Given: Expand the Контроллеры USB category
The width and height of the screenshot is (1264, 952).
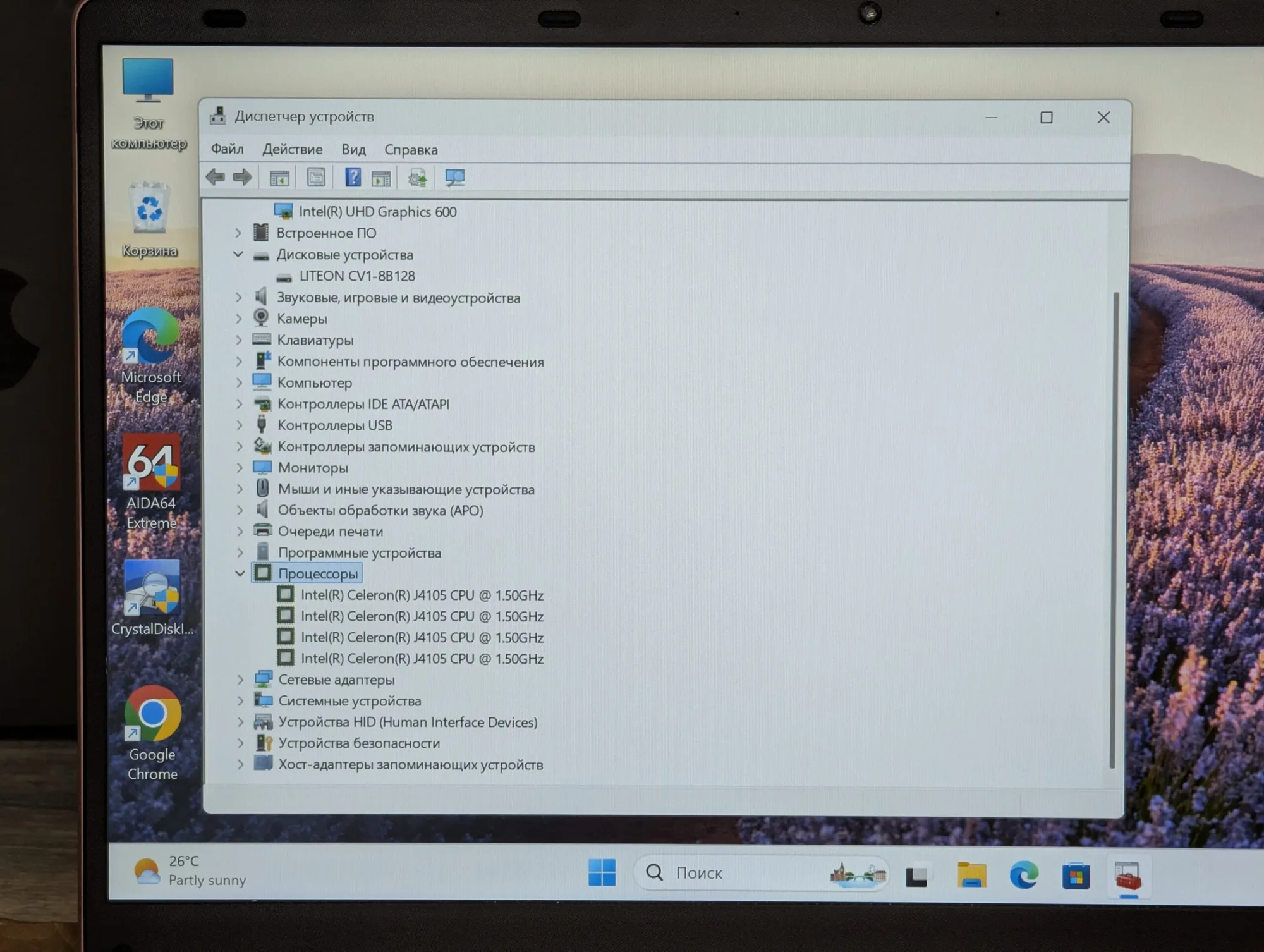Looking at the screenshot, I should (x=239, y=425).
